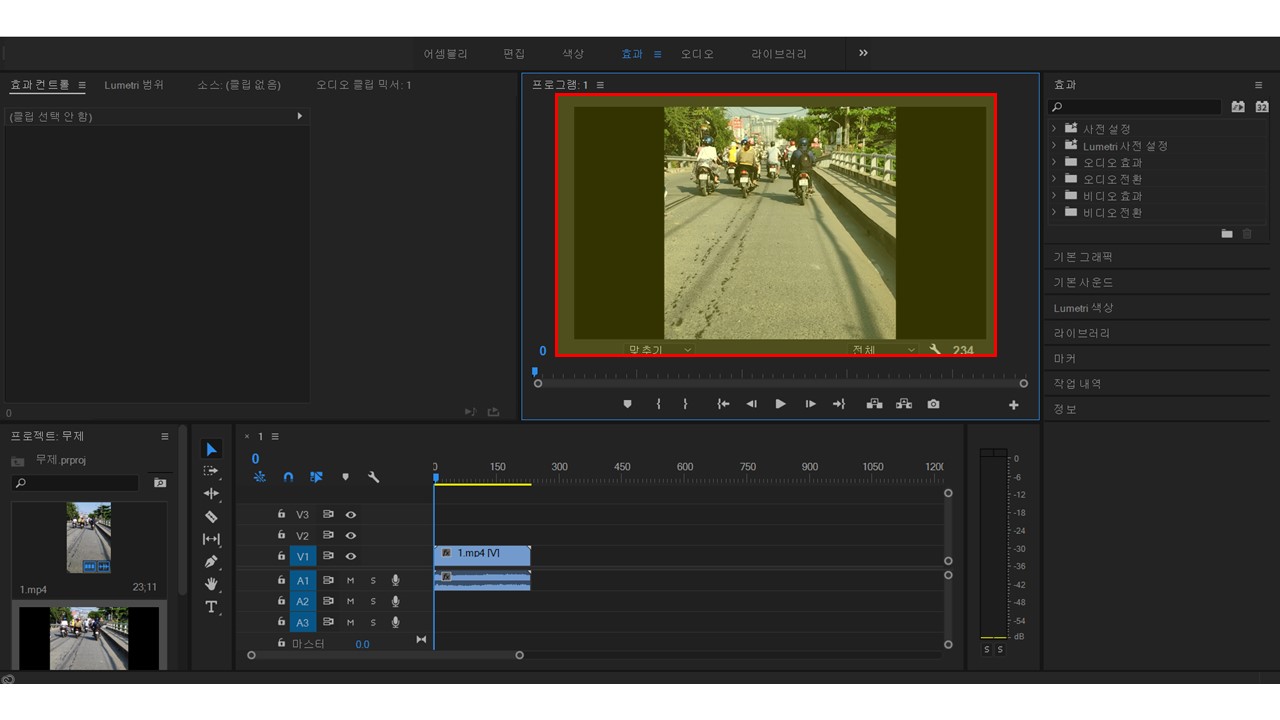Image resolution: width=1280 pixels, height=720 pixels.
Task: Select the Hand tool
Action: (211, 584)
